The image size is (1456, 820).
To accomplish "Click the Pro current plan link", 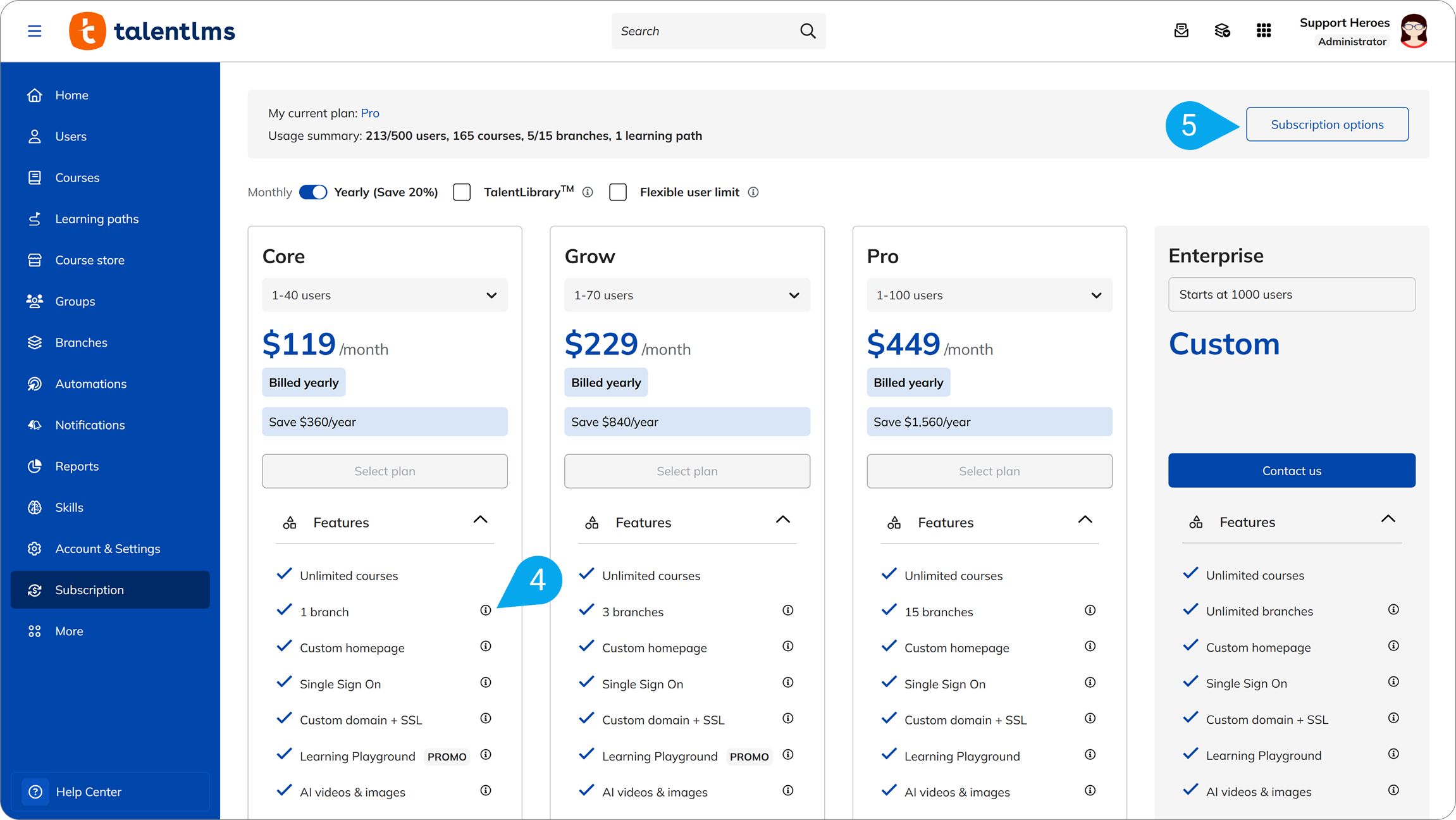I will [x=370, y=113].
